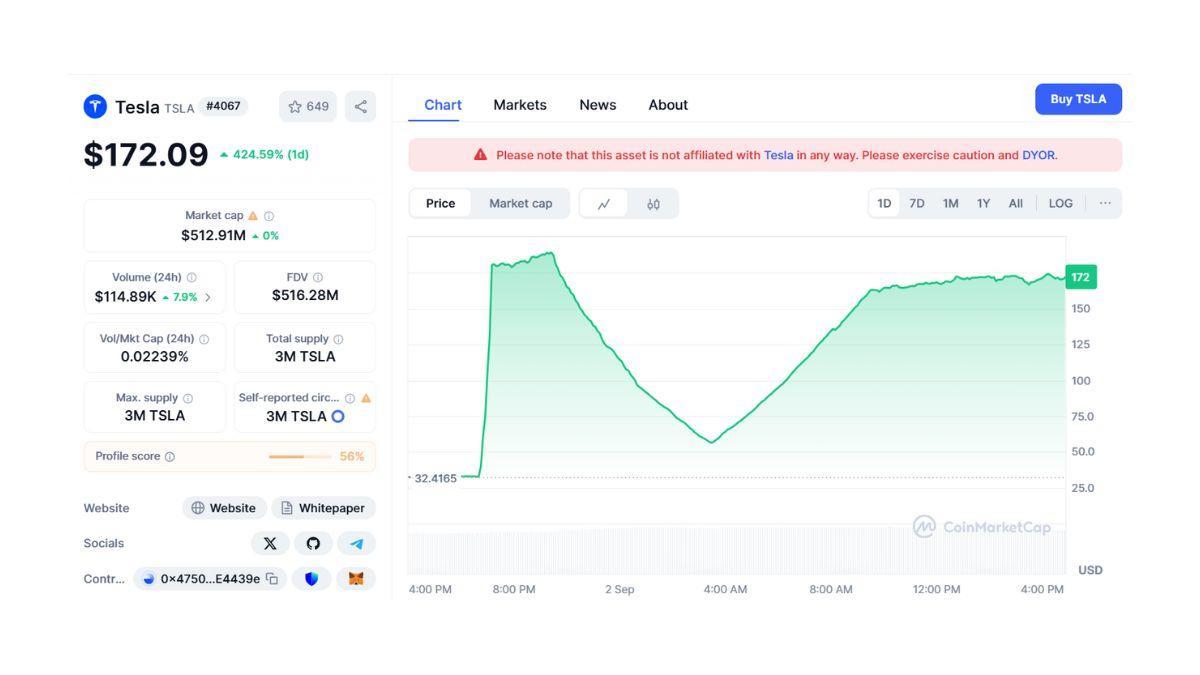Open the chart options ellipsis menu

pos(1105,203)
